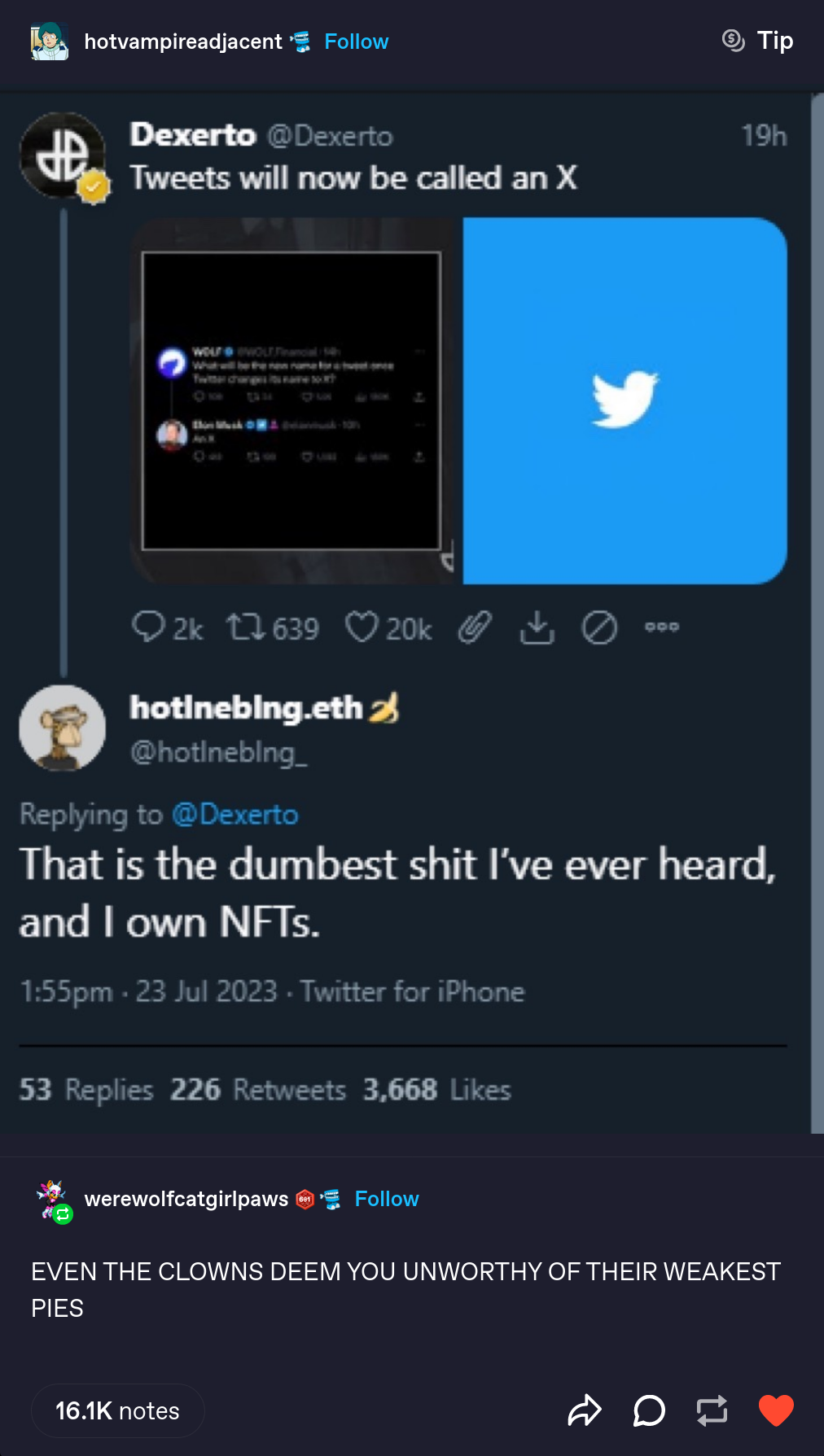
Task: Click the red badge beside werewolfcatgirlpaws
Action: point(305,1199)
